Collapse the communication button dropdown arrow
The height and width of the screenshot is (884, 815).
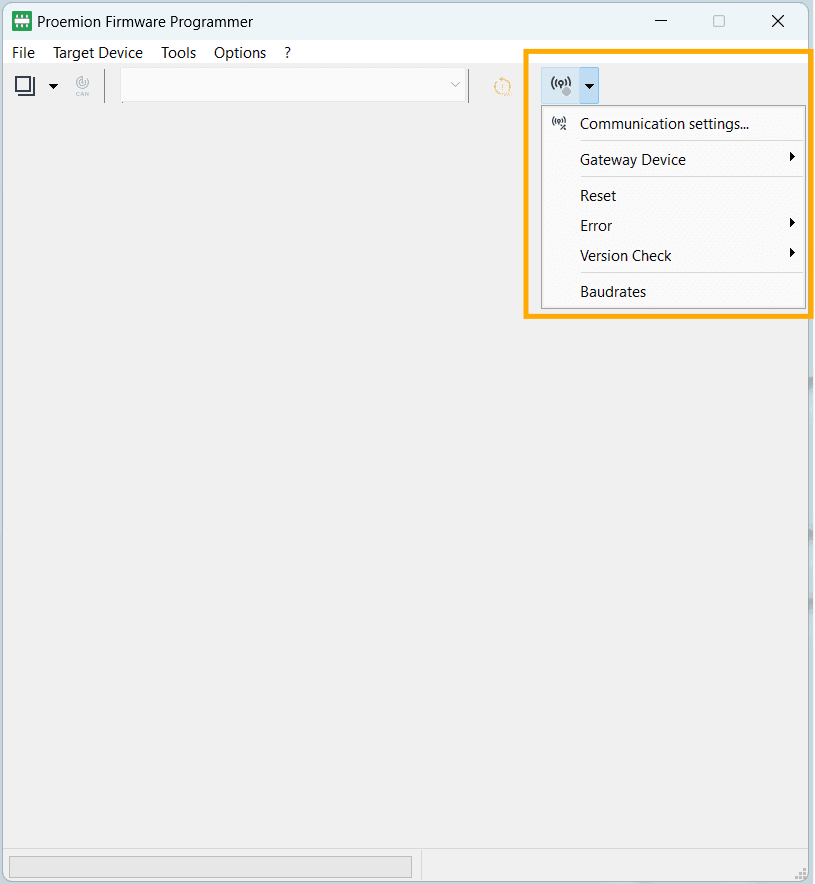(x=590, y=86)
